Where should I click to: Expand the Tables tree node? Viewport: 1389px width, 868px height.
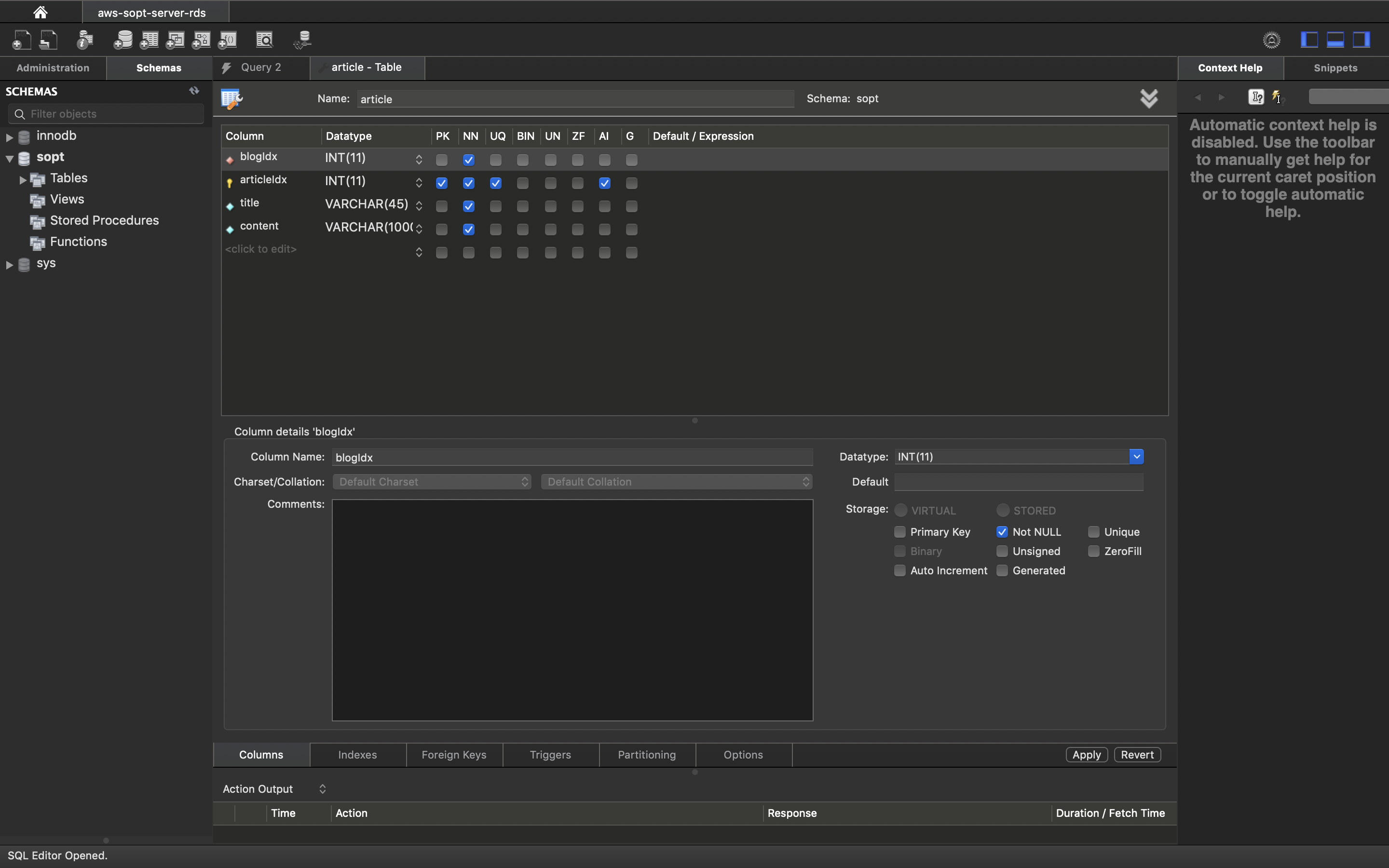[22, 180]
